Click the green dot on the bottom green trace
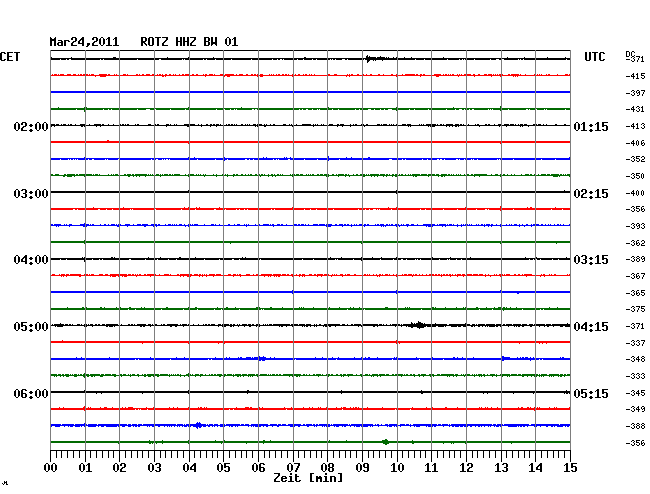 (386, 442)
